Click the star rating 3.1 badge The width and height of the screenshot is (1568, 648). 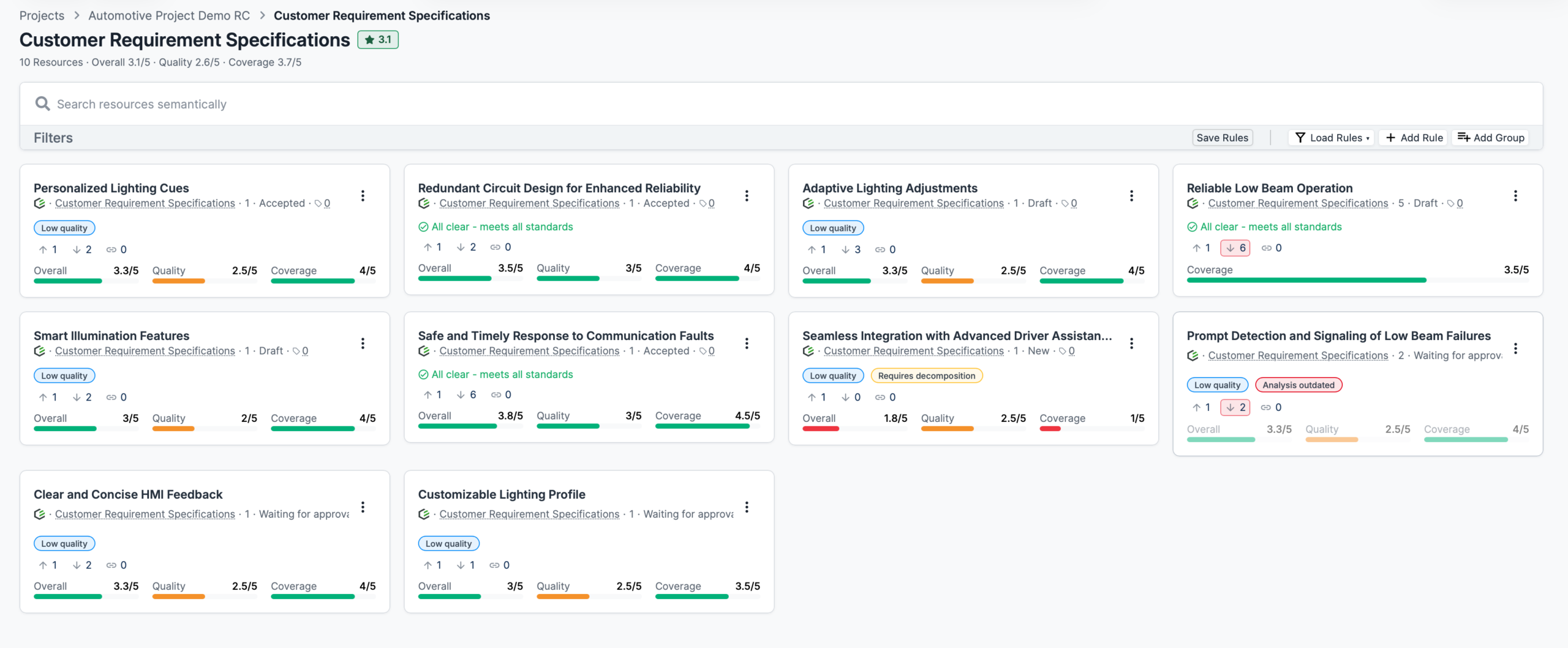[378, 40]
